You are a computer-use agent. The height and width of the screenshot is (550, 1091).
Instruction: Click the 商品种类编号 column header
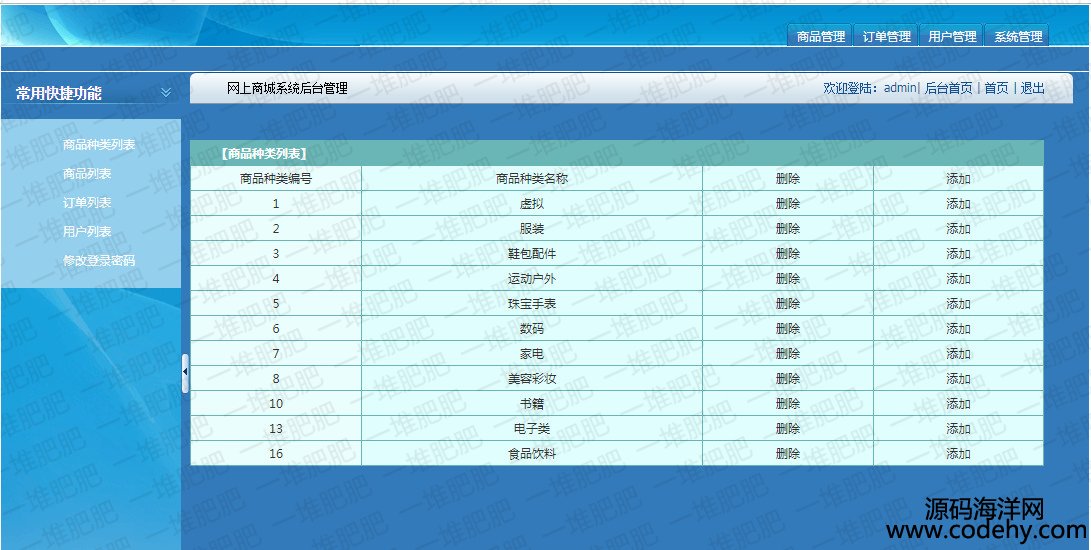(276, 179)
